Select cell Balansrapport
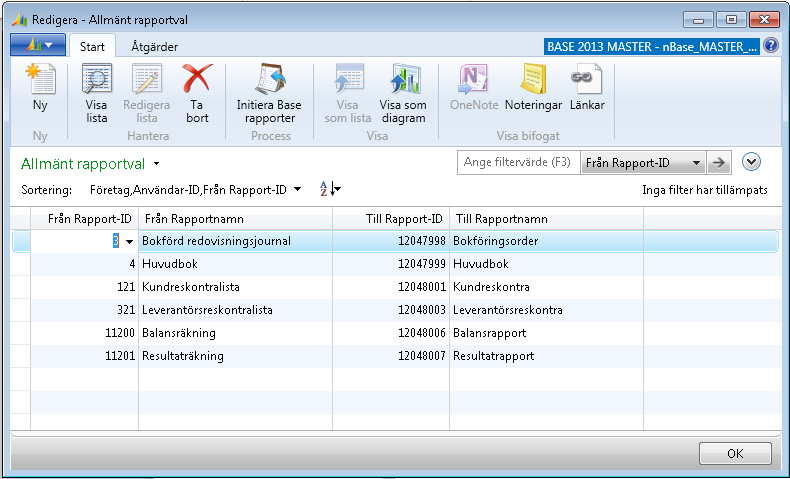The image size is (790, 479). click(x=546, y=333)
